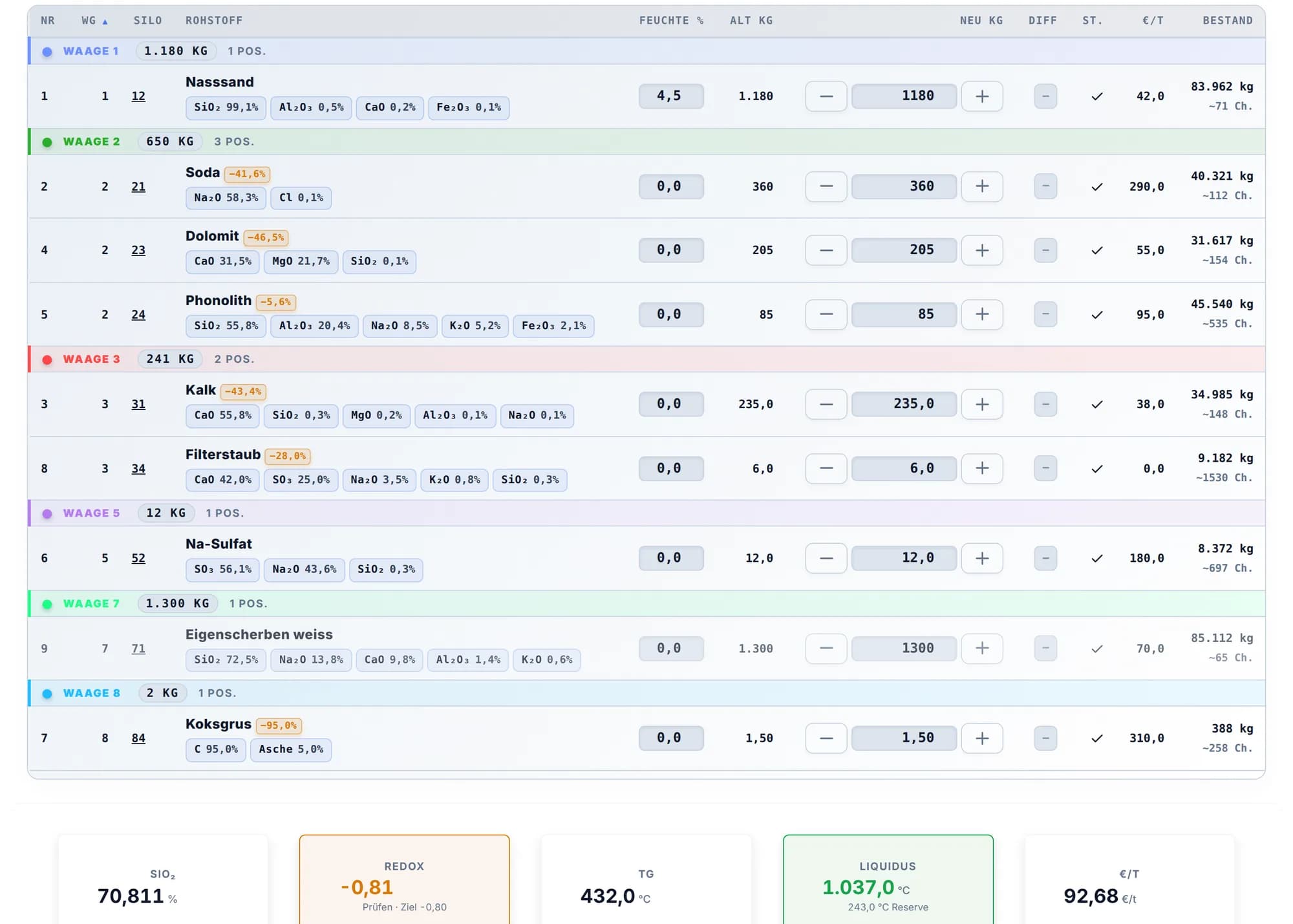
Task: Decrease Phonolith weight using minus
Action: tap(826, 314)
